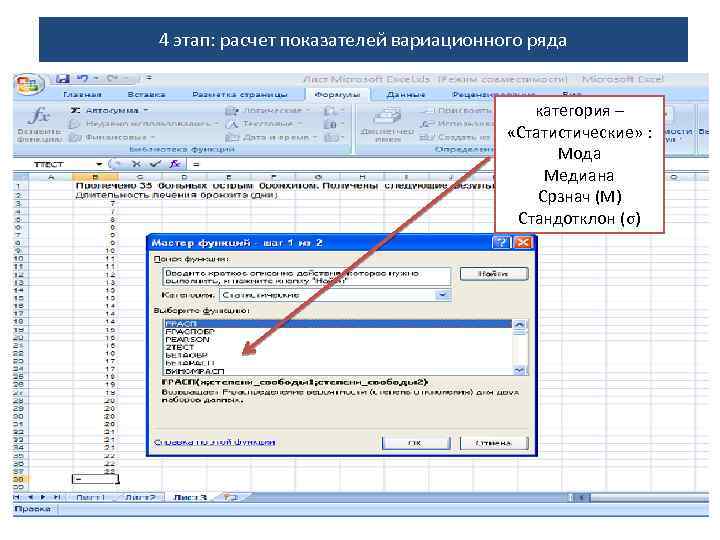Select FРАСПОБР in the function list
This screenshot has height=540, width=720.
(338, 332)
